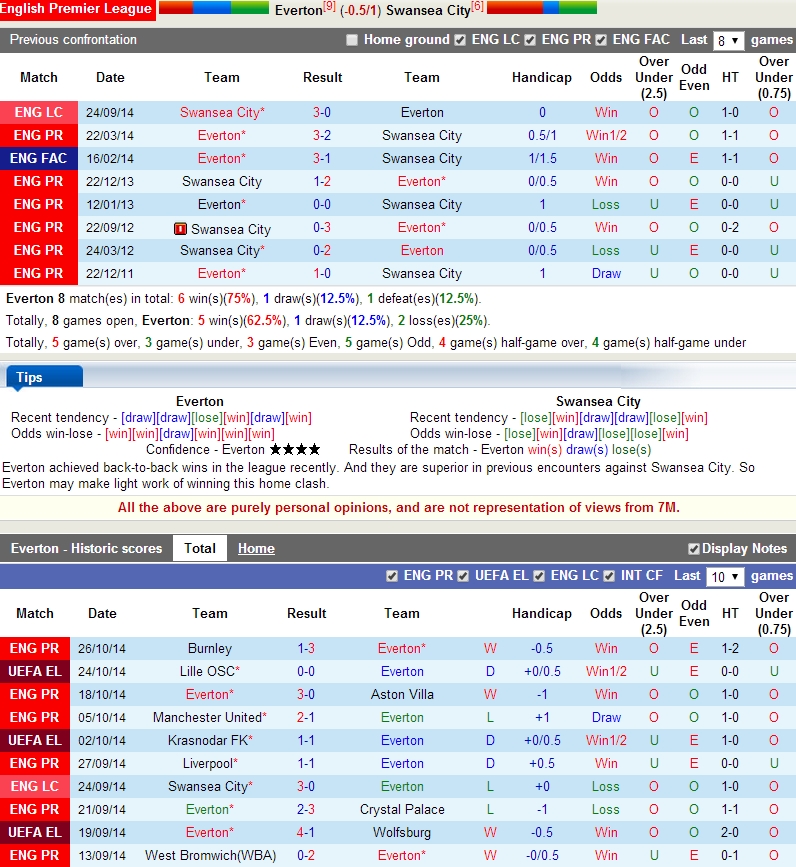
Task: Click the Tips tab
Action: pyautogui.click(x=44, y=377)
